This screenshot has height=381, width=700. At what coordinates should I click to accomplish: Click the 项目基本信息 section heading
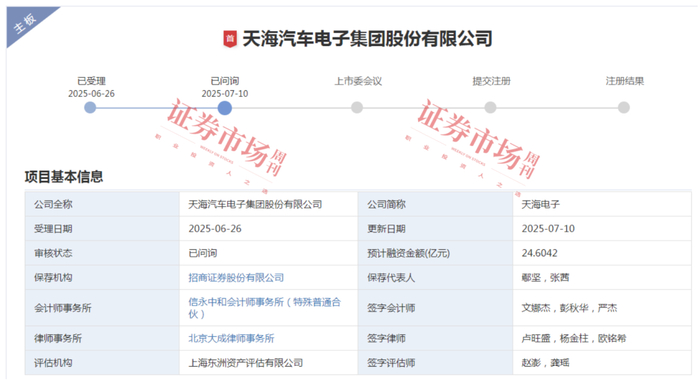(x=64, y=177)
